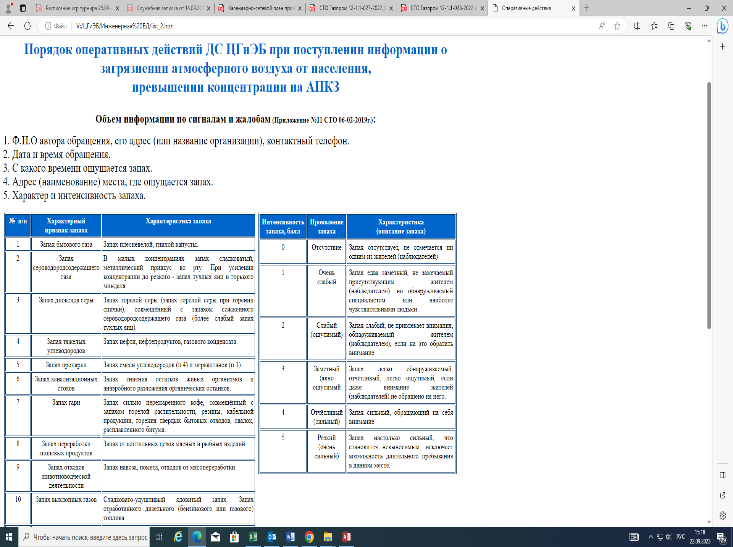
Task: Add sidebar app with plus icon
Action: click(x=723, y=46)
